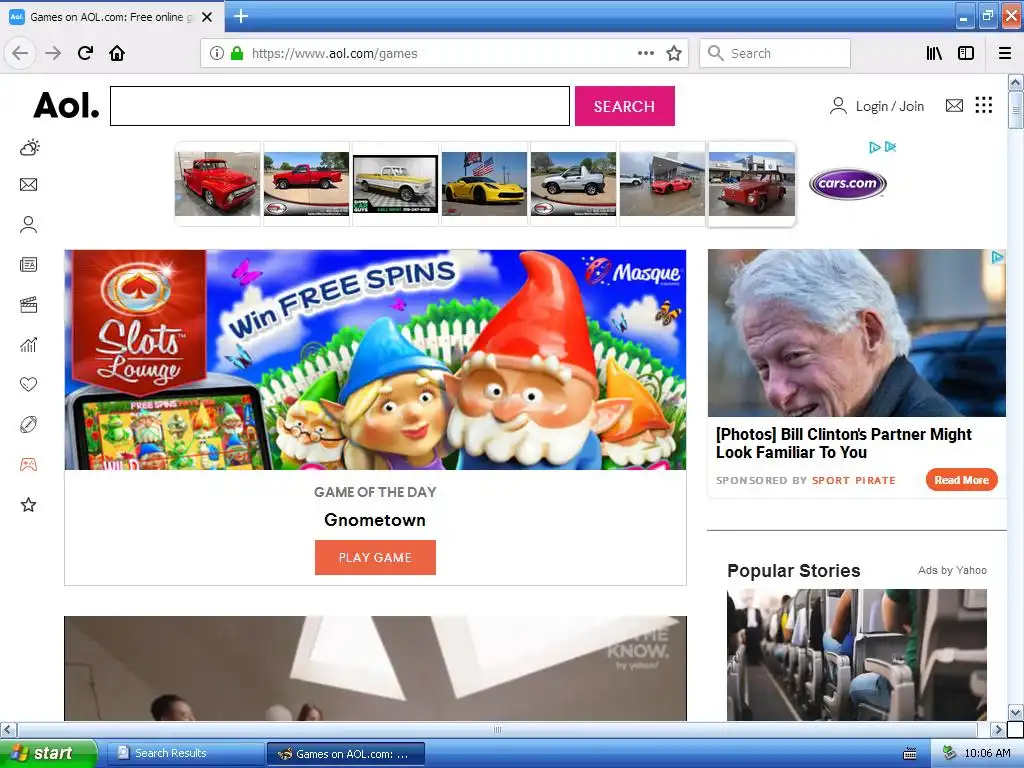Open the star favorites sidebar icon

coord(29,504)
